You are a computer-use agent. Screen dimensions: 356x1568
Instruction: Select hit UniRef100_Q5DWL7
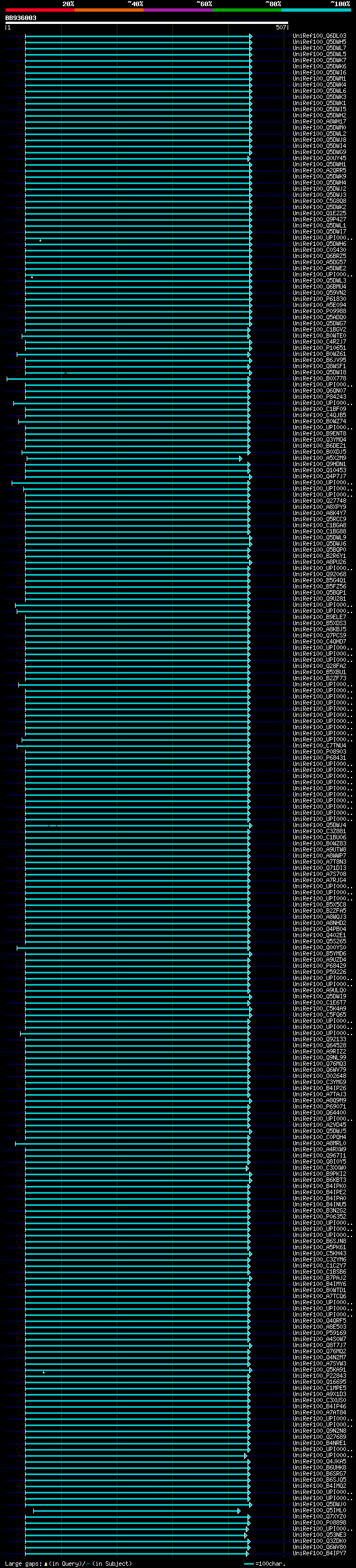coord(319,48)
